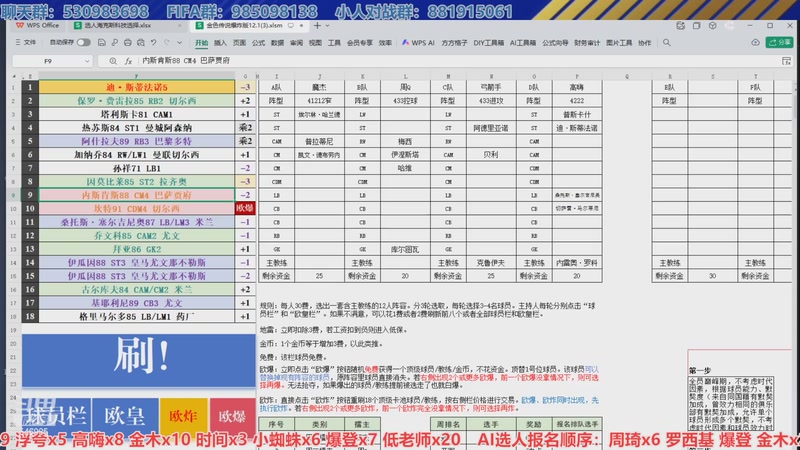This screenshot has height=450, width=800.
Task: Select the 数据 ribbon tab
Action: click(277, 43)
